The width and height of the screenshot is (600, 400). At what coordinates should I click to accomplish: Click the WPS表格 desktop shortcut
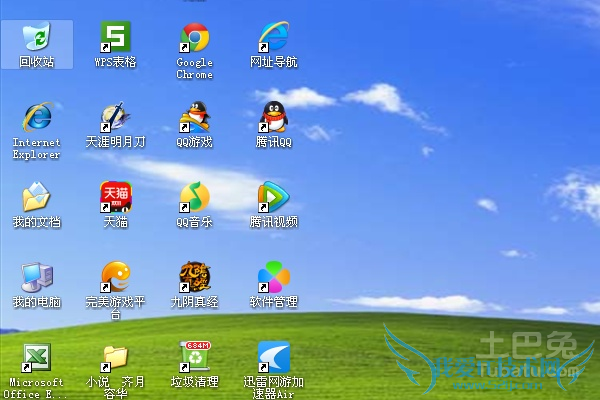pos(115,38)
